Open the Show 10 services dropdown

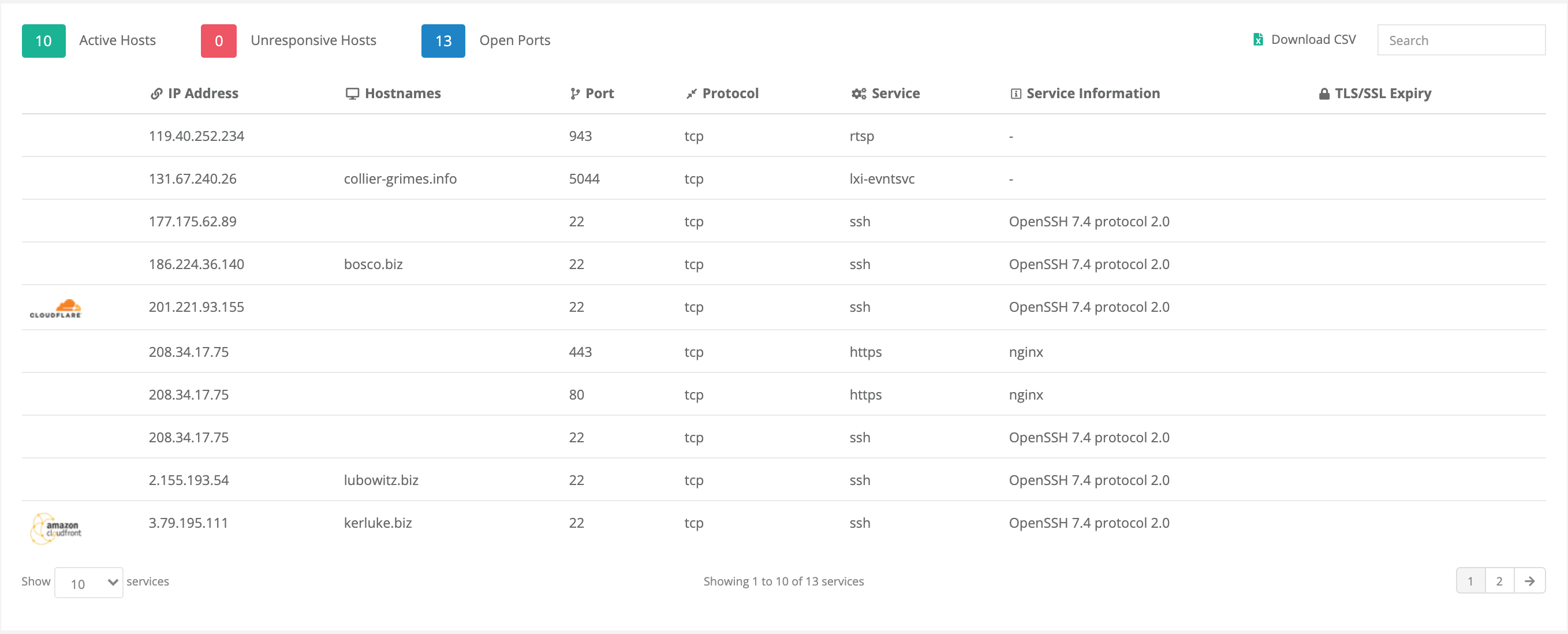point(89,583)
